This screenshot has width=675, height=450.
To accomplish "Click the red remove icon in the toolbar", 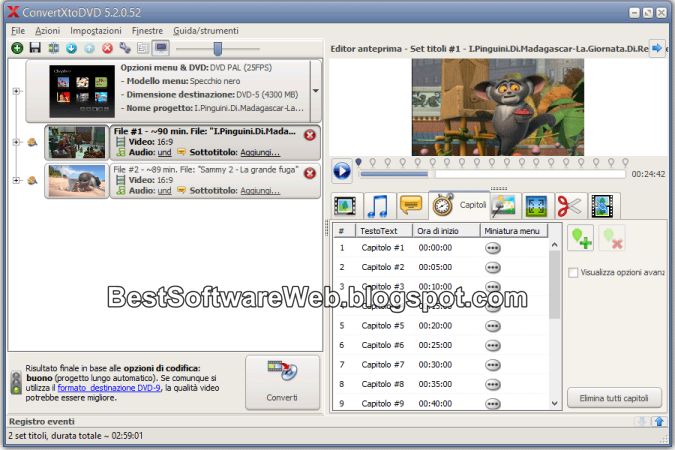I will coord(108,48).
